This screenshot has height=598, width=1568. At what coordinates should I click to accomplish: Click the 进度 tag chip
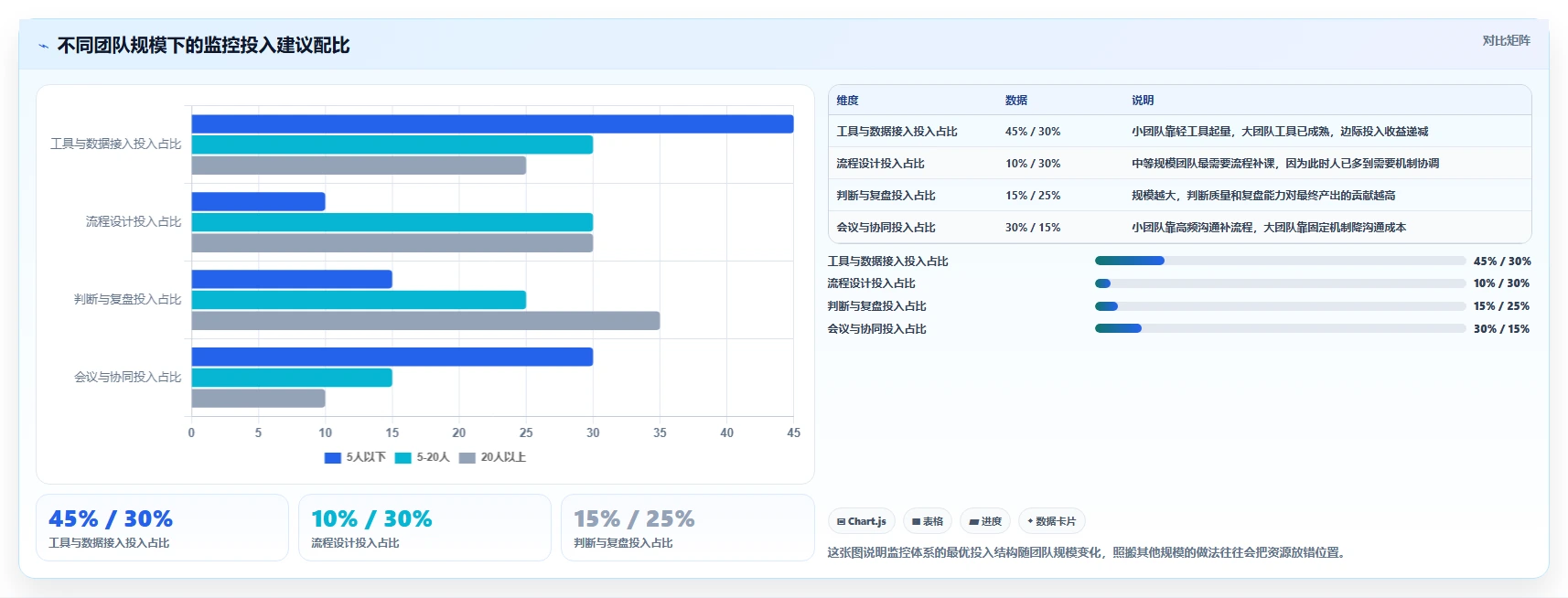click(985, 521)
